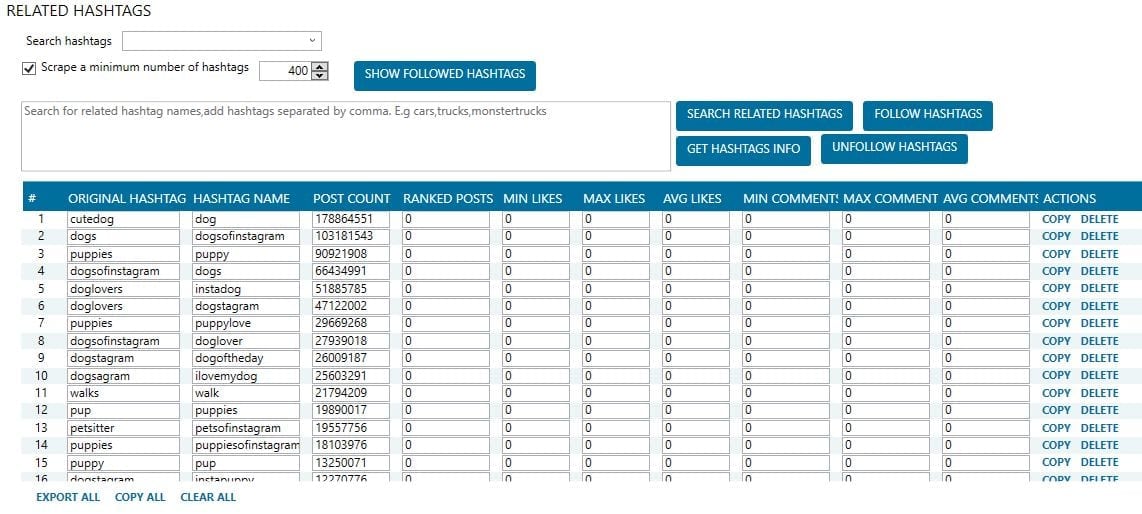Click post count cell 13250071

(351, 462)
